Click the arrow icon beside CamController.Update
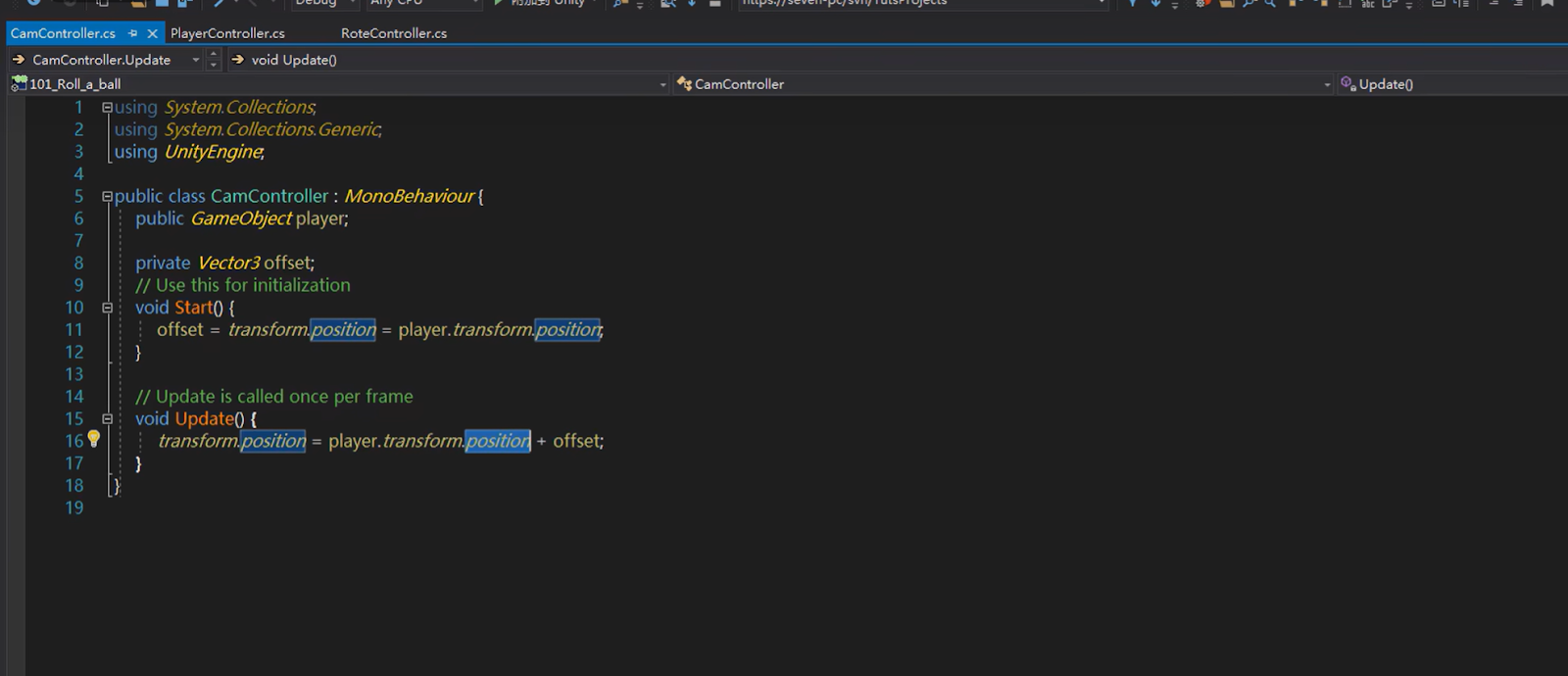1568x676 pixels. pyautogui.click(x=19, y=60)
